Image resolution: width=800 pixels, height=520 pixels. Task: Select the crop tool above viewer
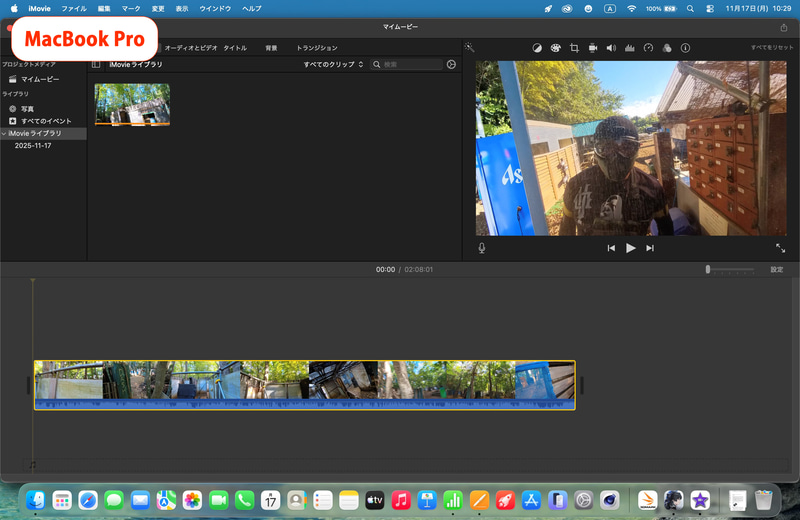pos(574,48)
